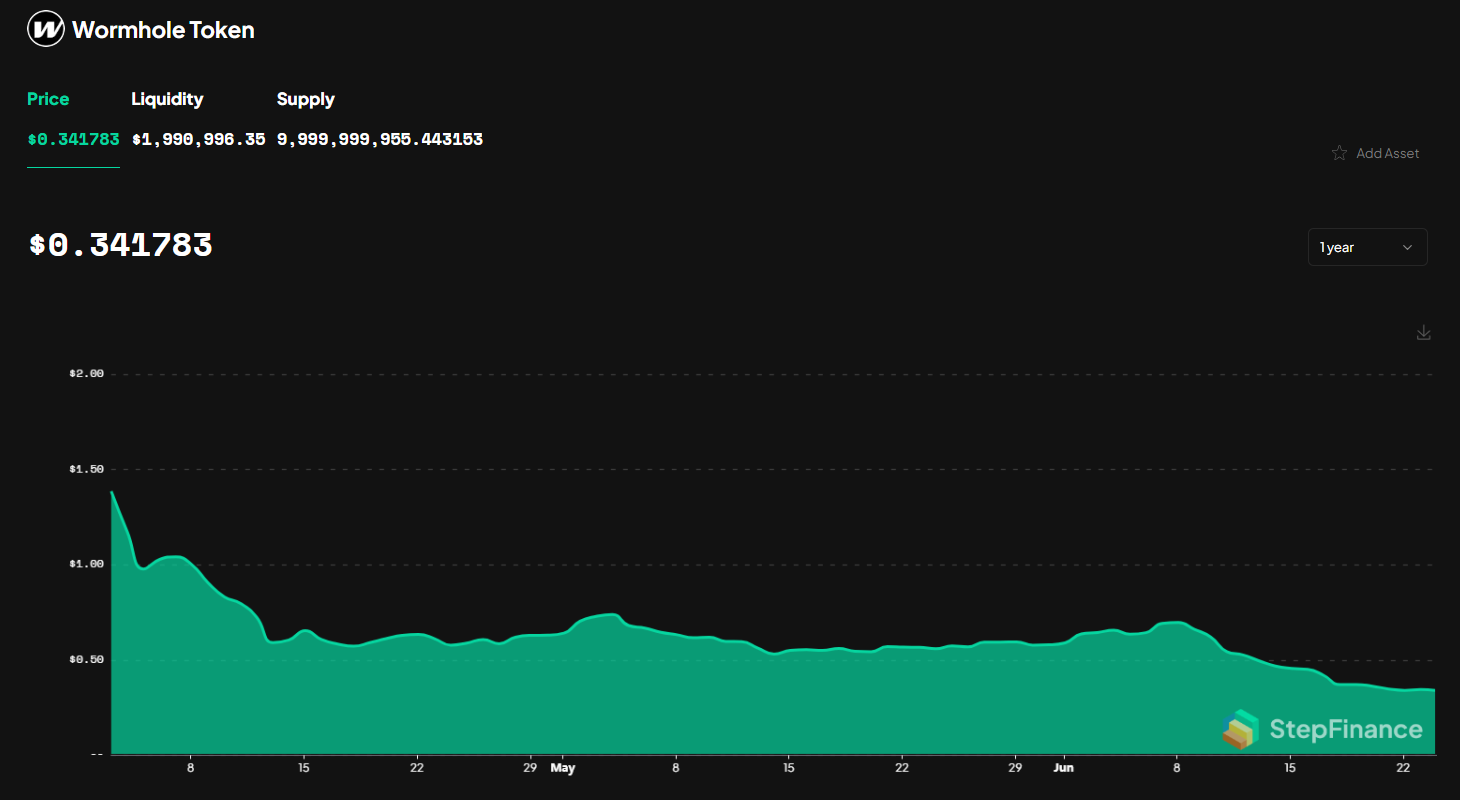Click the liquidity value $1,990,996.35
This screenshot has width=1460, height=800.
click(x=199, y=139)
